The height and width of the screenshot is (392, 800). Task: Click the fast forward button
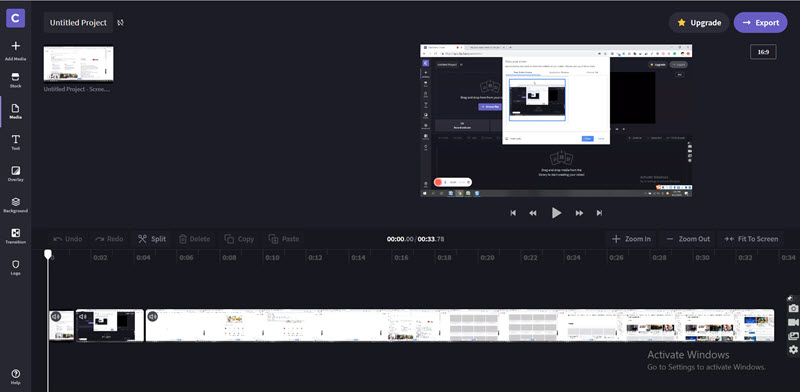click(579, 213)
